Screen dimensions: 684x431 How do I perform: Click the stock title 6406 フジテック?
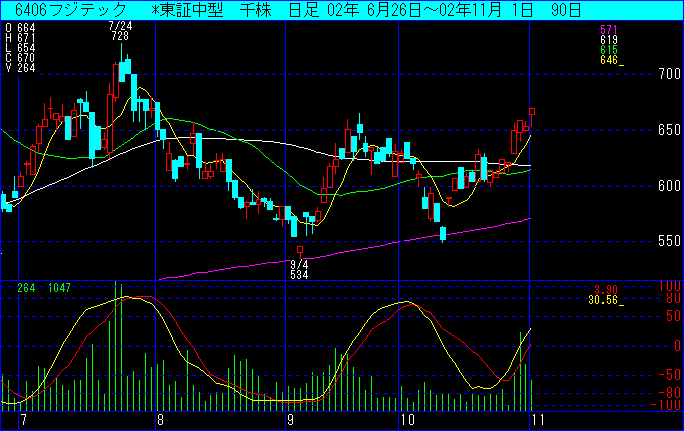70,10
